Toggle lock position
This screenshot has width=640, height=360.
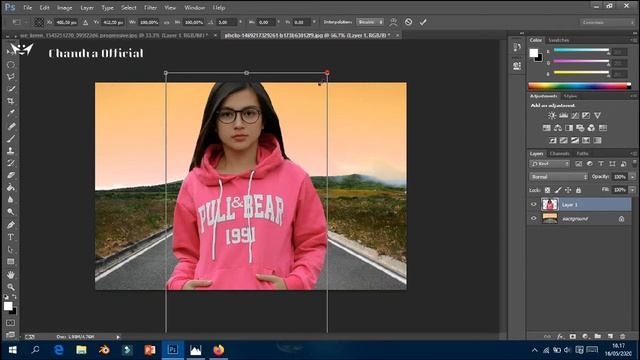(x=568, y=190)
